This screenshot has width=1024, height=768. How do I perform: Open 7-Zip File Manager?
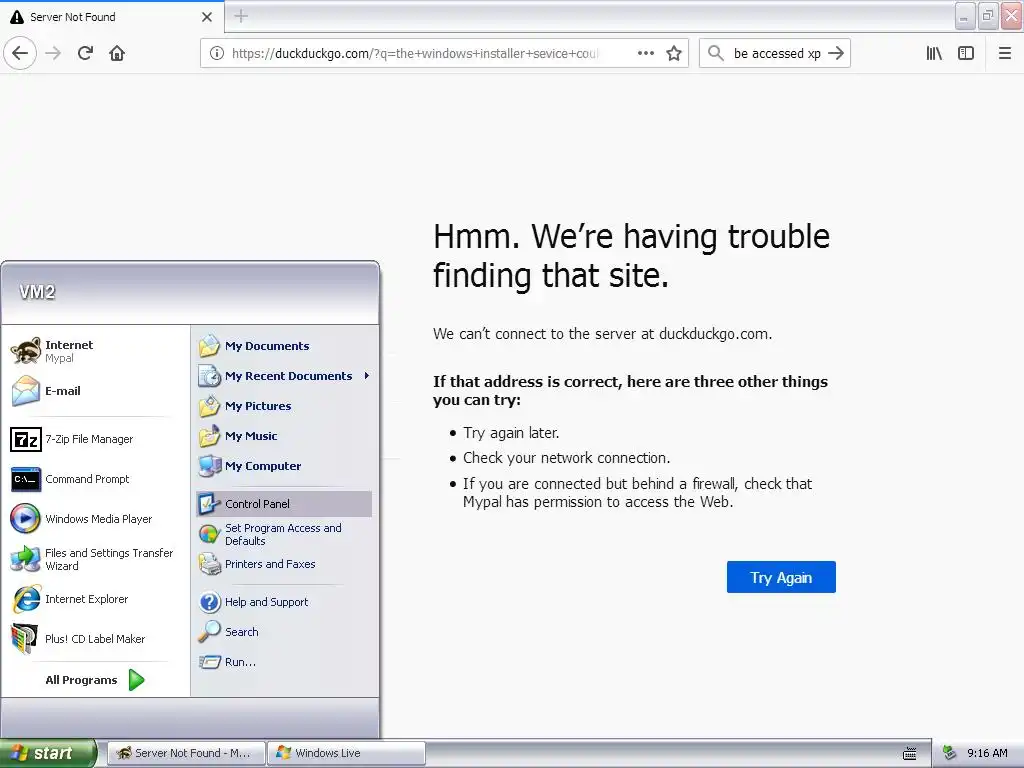pyautogui.click(x=95, y=440)
